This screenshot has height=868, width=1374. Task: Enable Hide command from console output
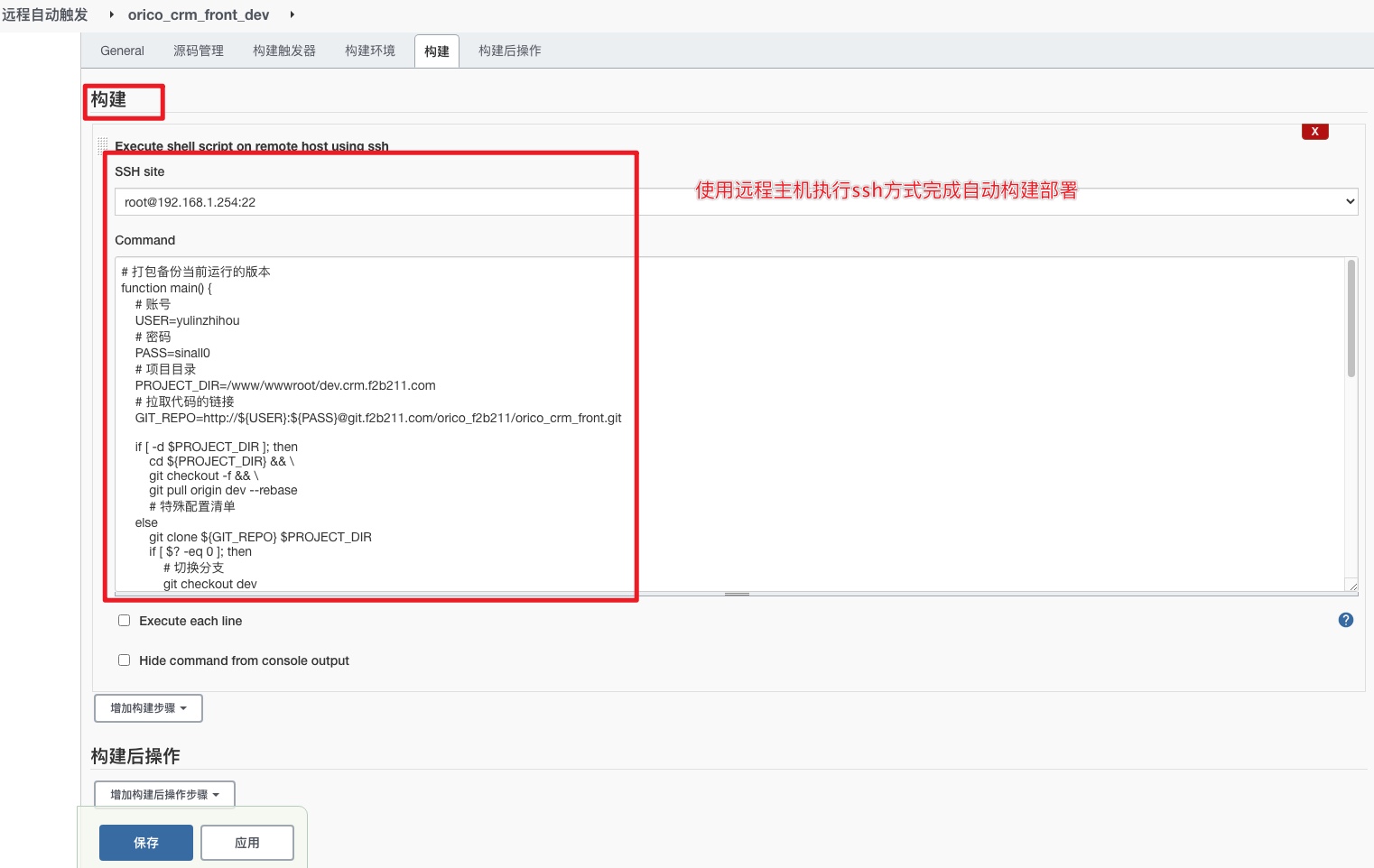coord(125,660)
